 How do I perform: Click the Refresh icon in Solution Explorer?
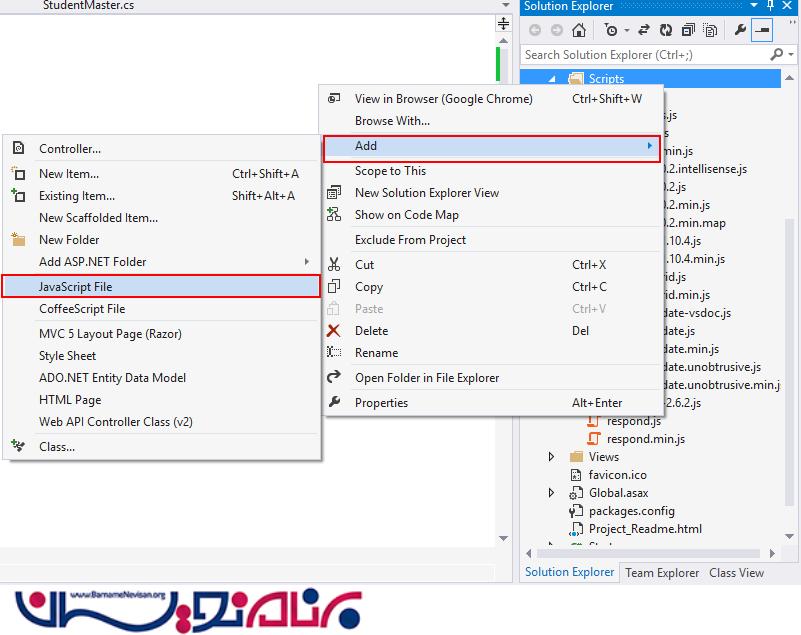[x=664, y=30]
